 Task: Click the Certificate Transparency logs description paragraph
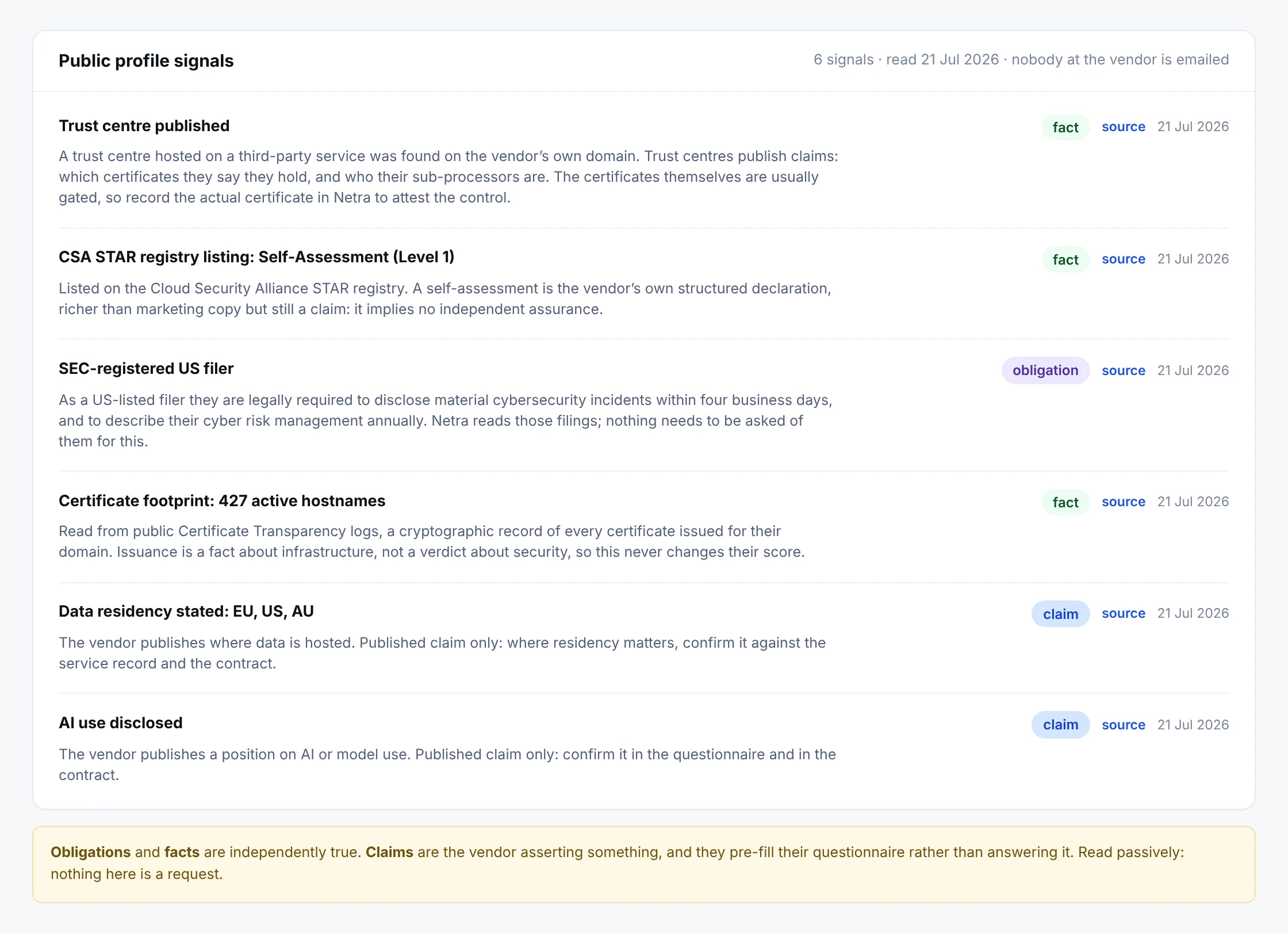point(432,542)
